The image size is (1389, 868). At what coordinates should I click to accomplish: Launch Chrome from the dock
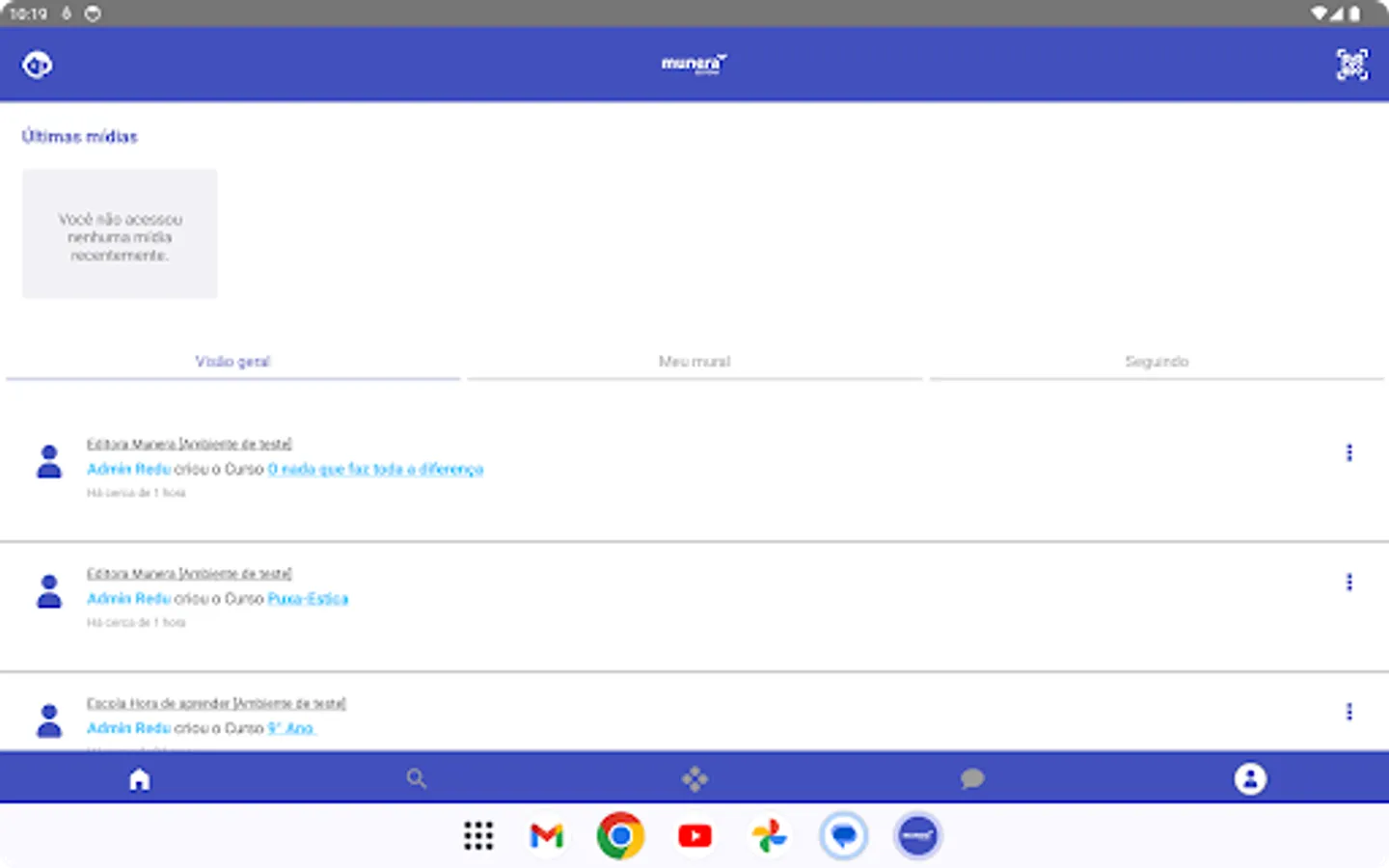(620, 835)
